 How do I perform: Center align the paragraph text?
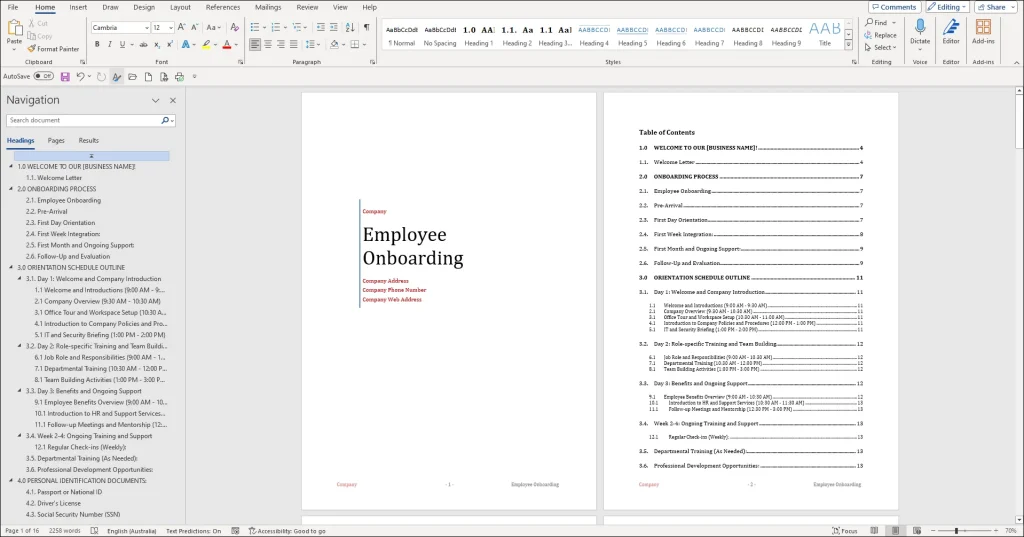tap(268, 45)
